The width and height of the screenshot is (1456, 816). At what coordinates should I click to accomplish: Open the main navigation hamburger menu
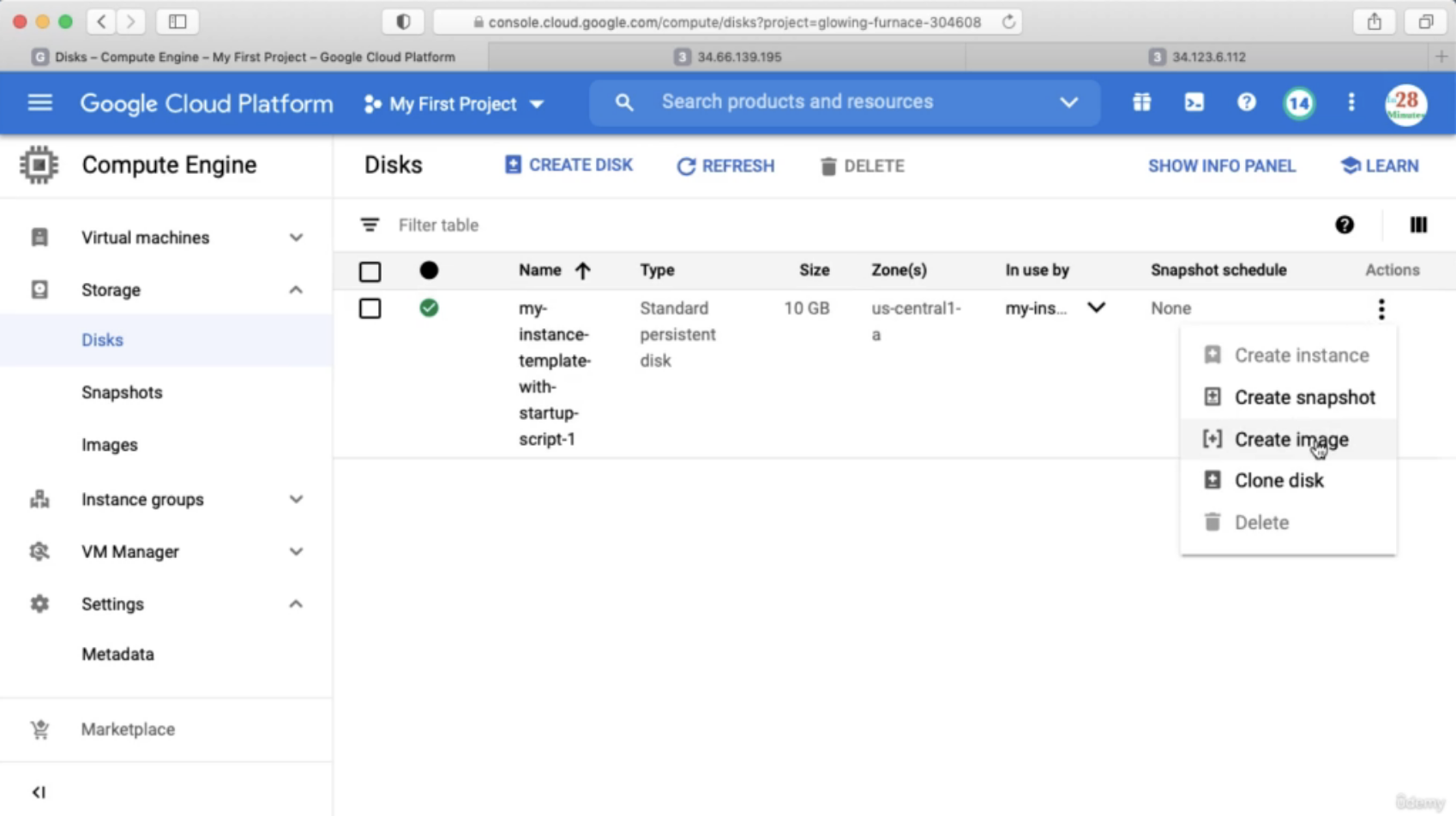click(x=40, y=103)
